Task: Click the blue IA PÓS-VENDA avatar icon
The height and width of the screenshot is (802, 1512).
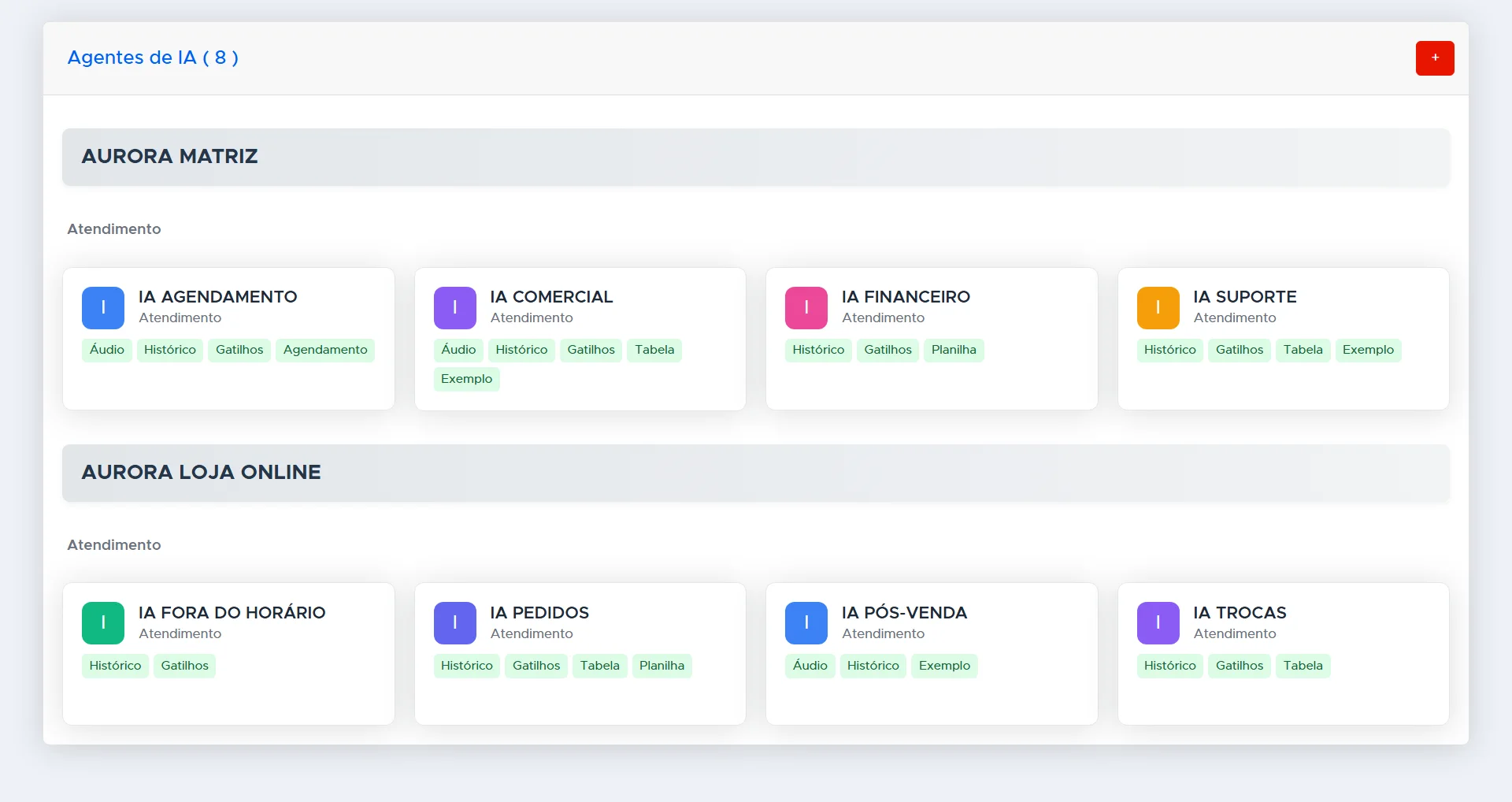Action: 806,623
